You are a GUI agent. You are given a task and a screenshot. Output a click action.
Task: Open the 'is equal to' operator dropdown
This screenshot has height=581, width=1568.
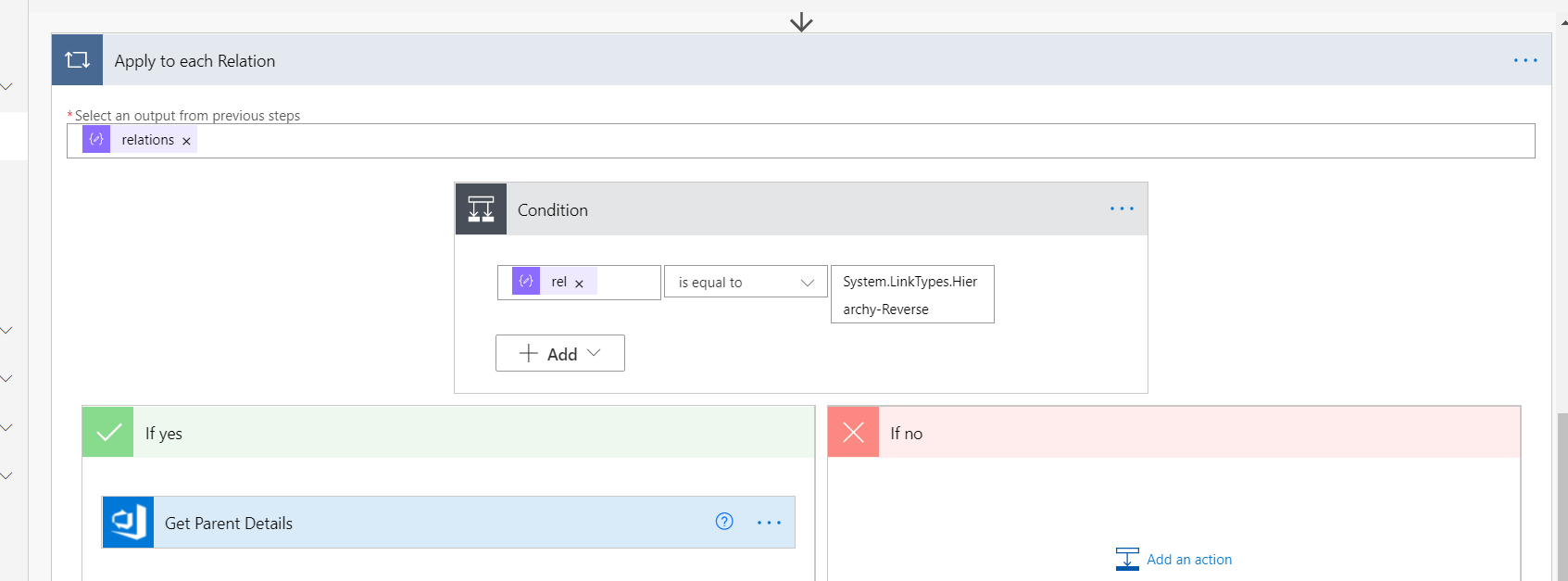pos(746,283)
